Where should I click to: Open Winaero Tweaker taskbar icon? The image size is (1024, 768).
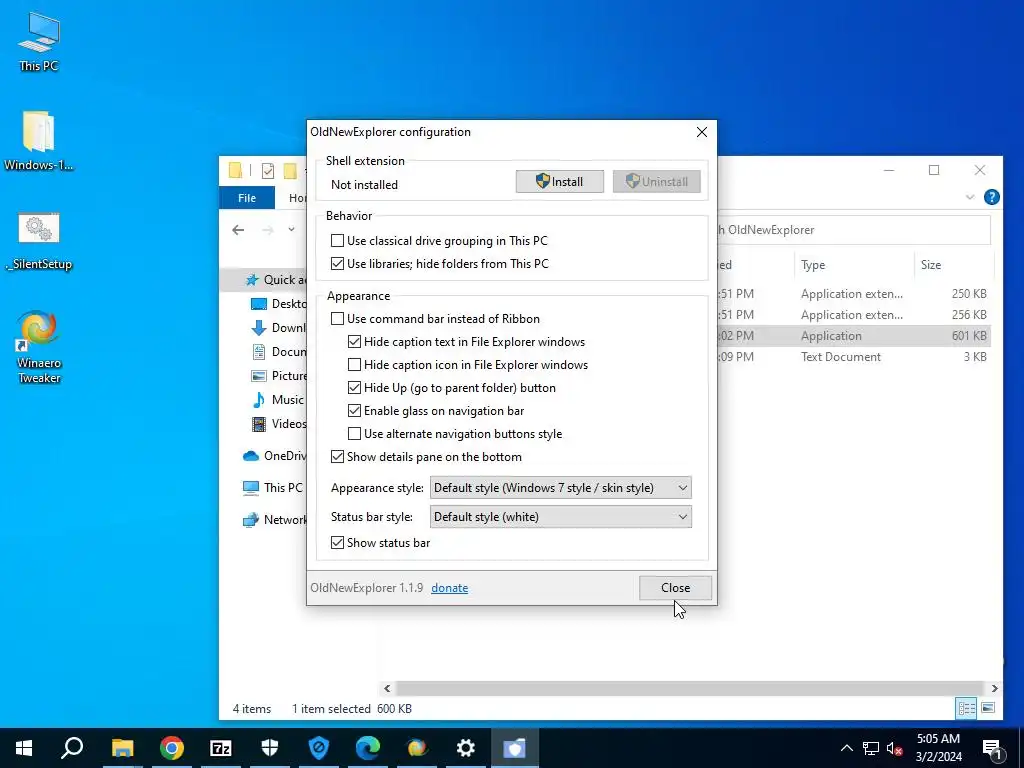coord(417,748)
